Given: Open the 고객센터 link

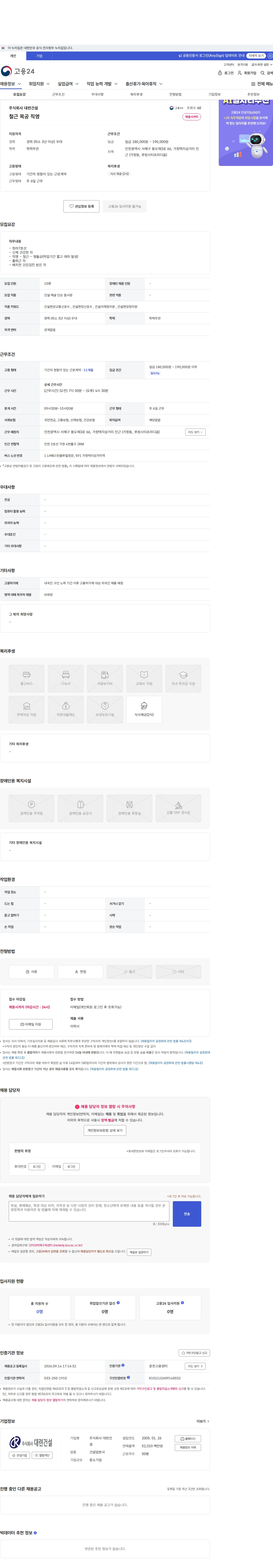Looking at the screenshot, I should point(229,64).
